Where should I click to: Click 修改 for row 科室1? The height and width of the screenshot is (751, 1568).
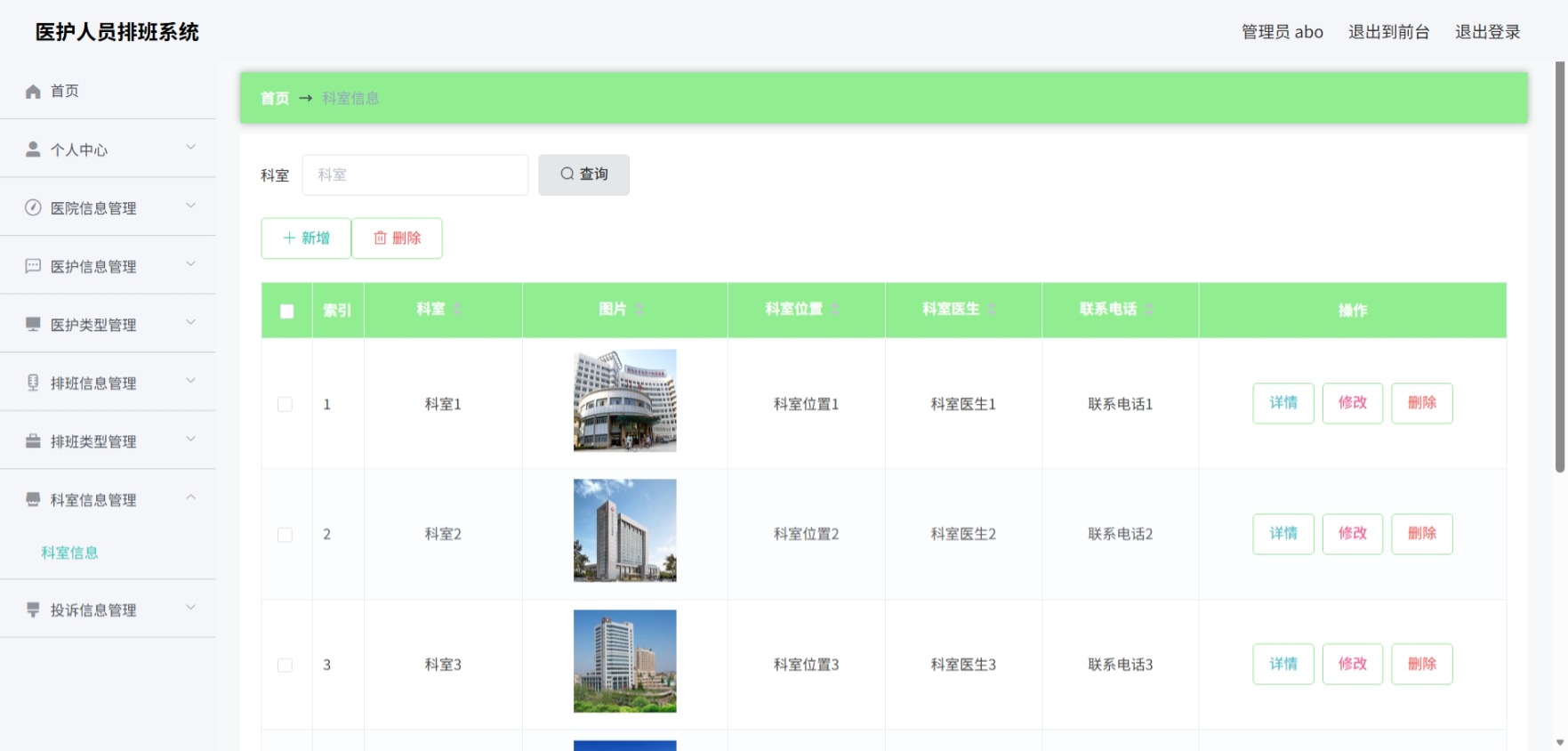pos(1353,403)
